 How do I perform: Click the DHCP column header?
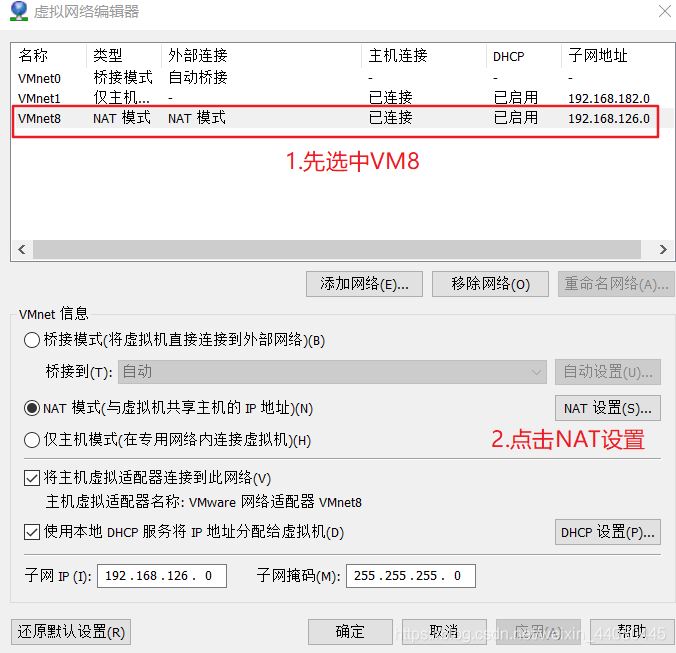point(509,56)
